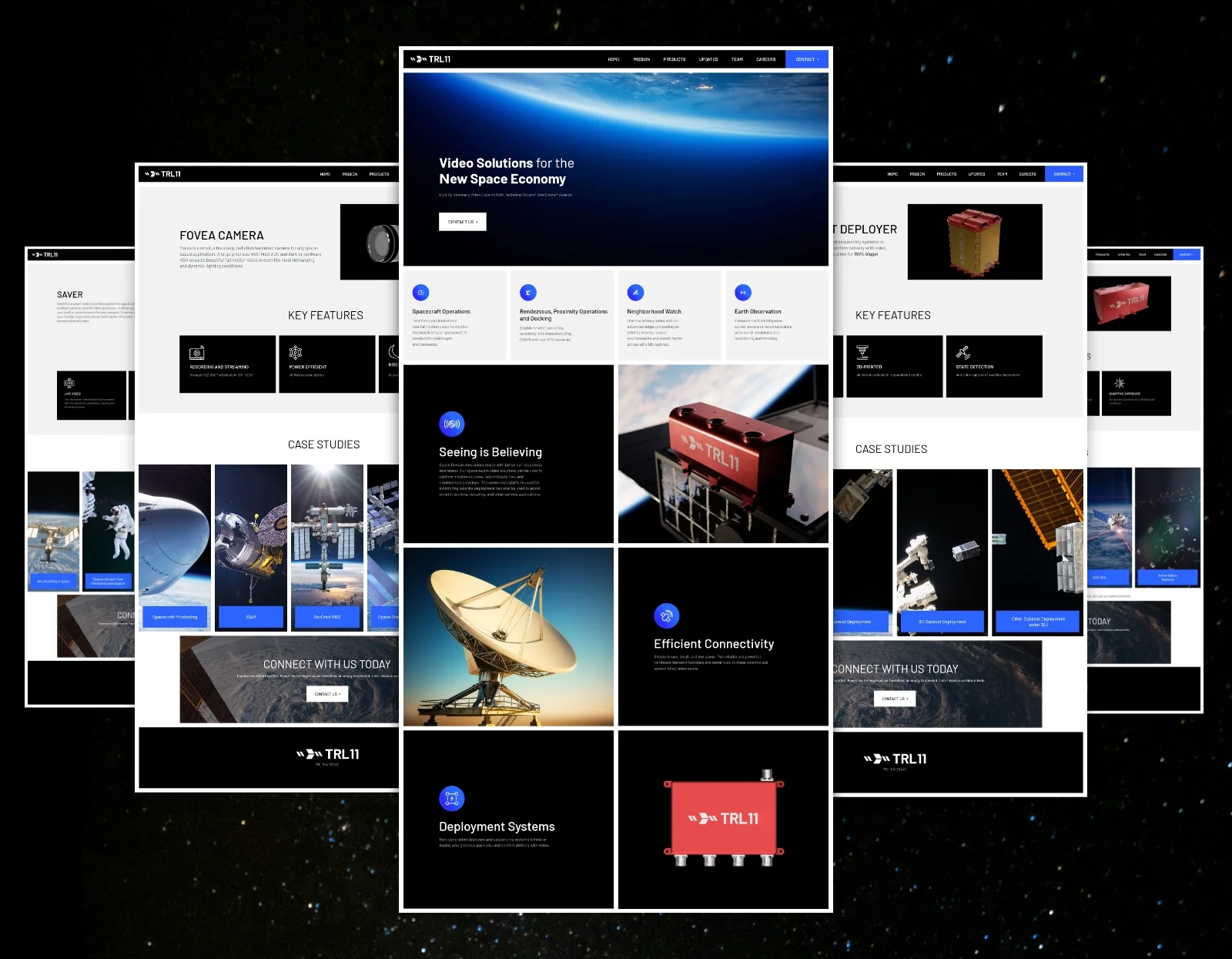Click the Rendezvous, Proximity Operations icon

tap(528, 293)
